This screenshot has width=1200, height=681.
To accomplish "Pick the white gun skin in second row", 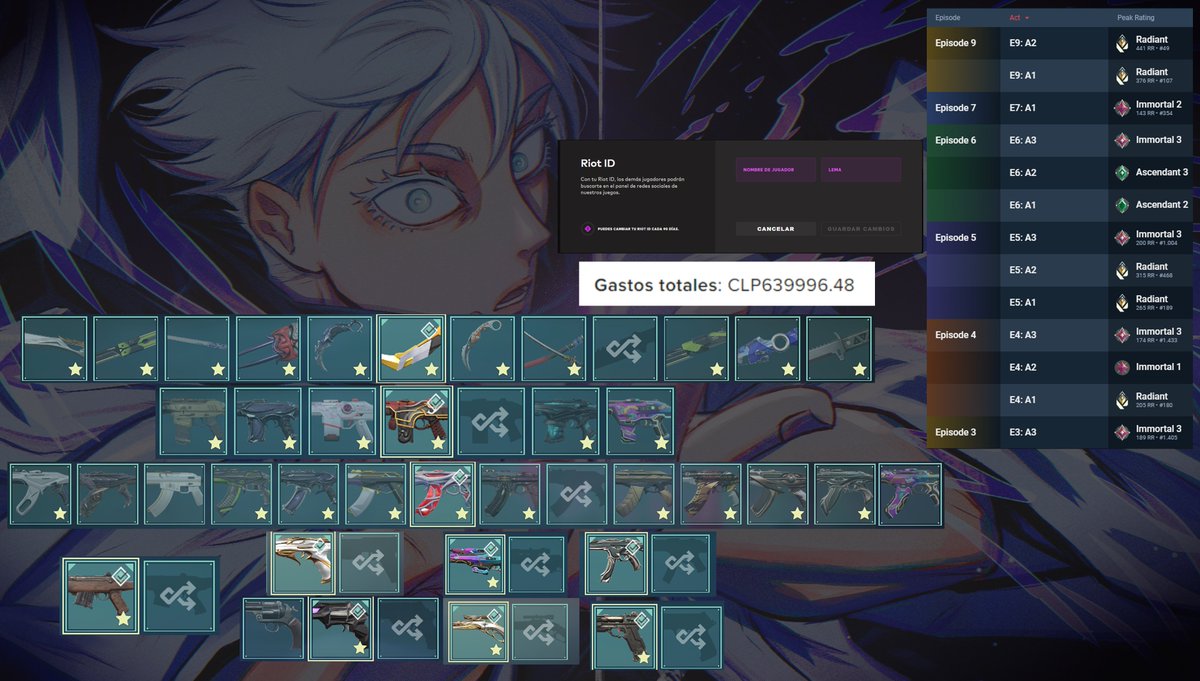I will [x=342, y=420].
